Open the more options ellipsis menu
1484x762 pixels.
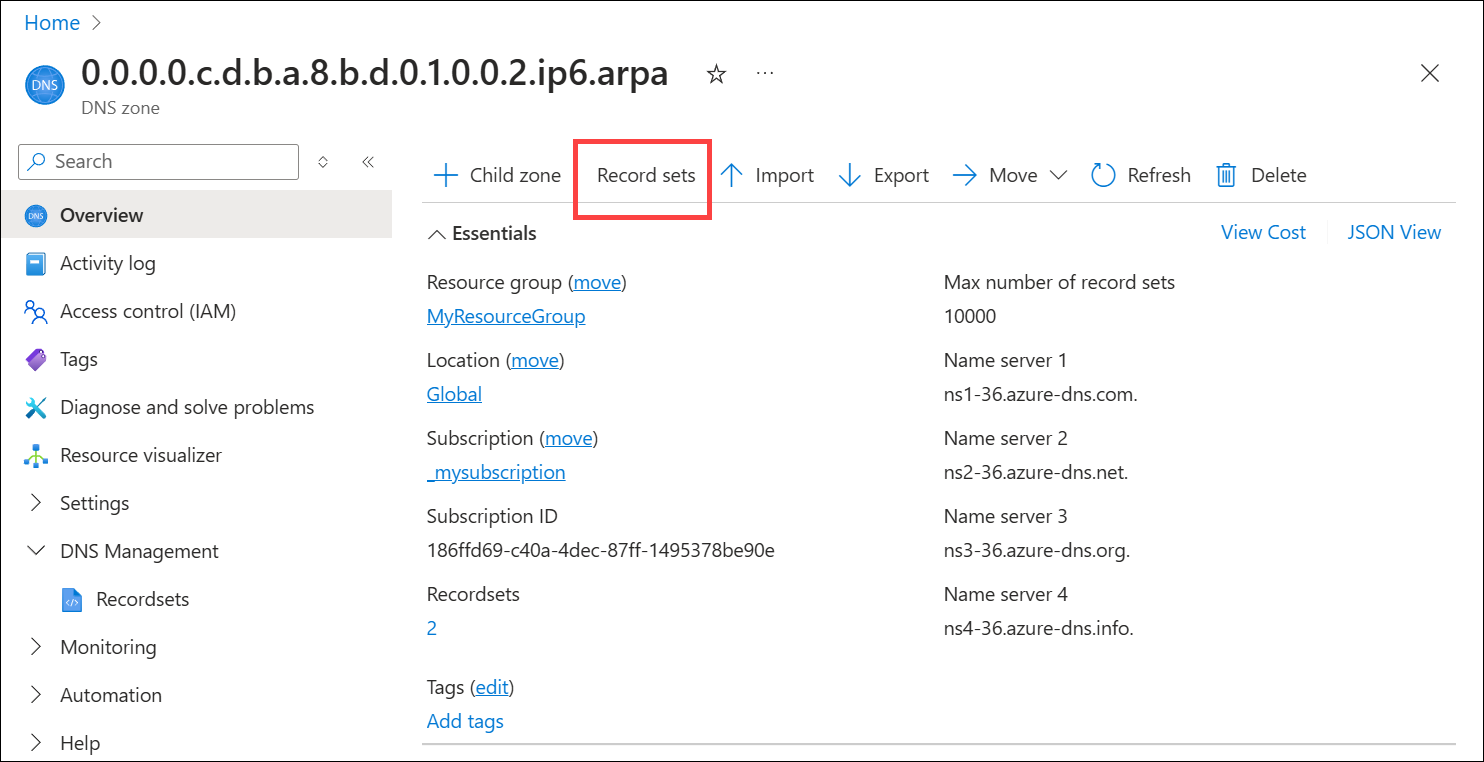[765, 73]
